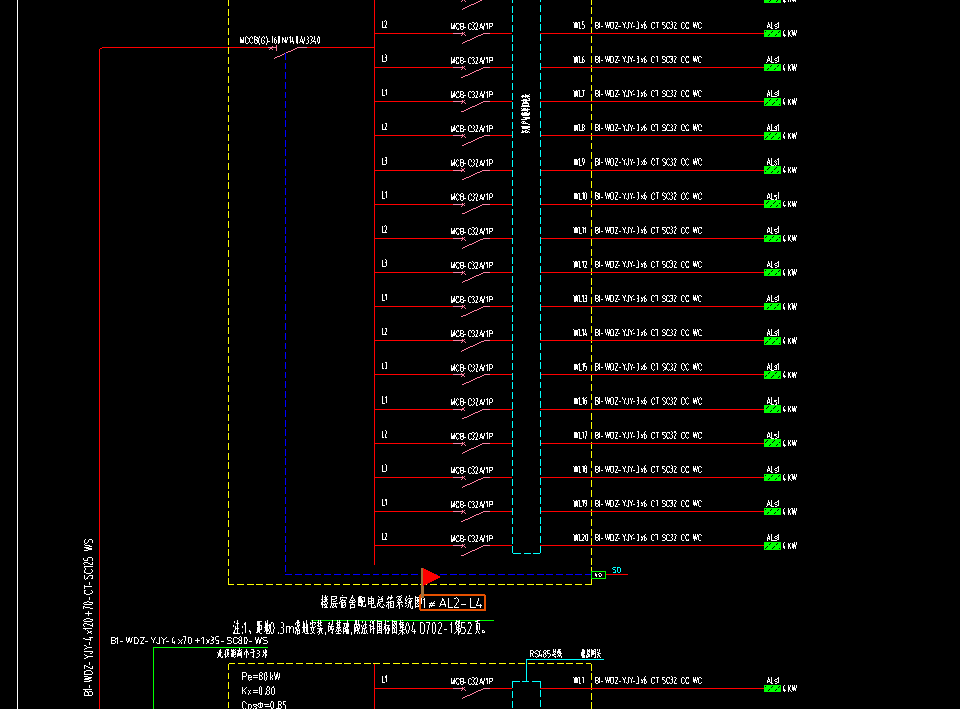Viewport: 960px width, 709px height.
Task: Select the Chinese system diagram title text
Action: point(370,602)
